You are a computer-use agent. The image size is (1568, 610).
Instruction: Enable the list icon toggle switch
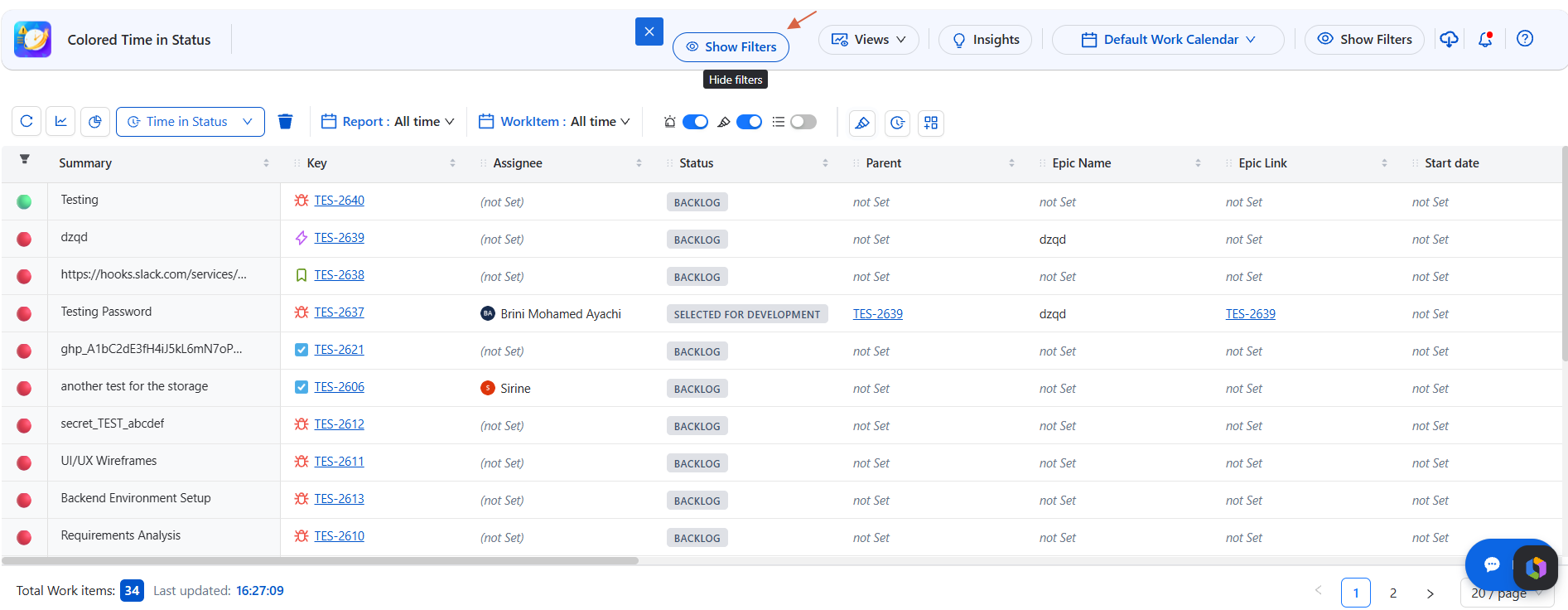click(x=803, y=122)
